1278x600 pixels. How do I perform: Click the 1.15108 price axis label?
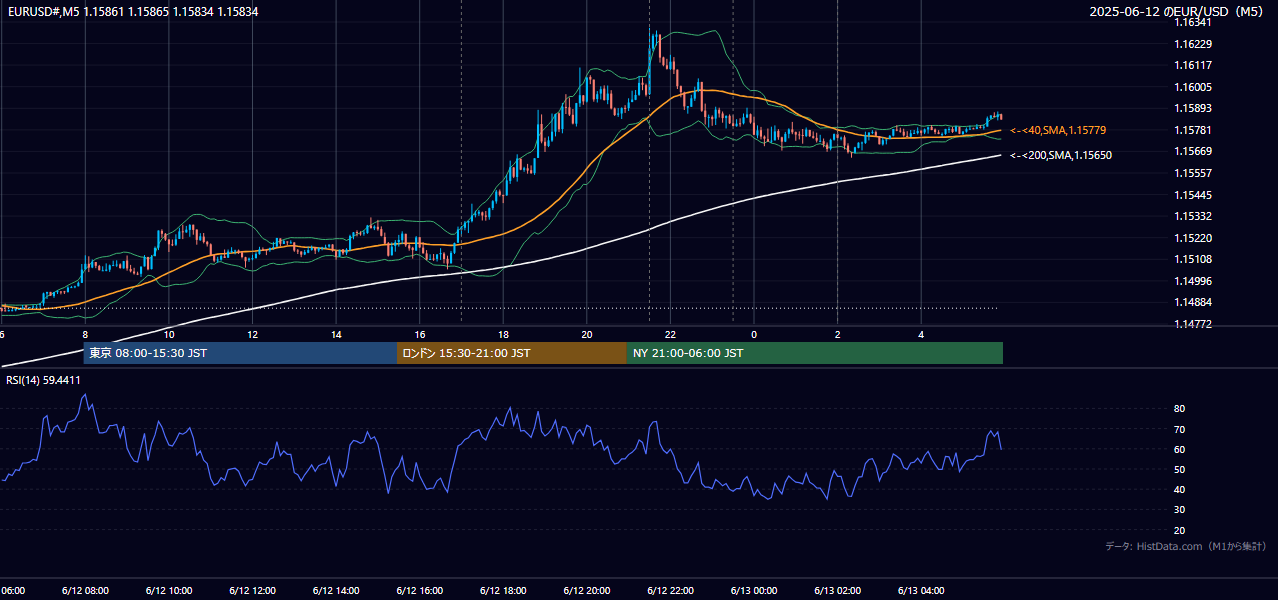tap(1194, 259)
